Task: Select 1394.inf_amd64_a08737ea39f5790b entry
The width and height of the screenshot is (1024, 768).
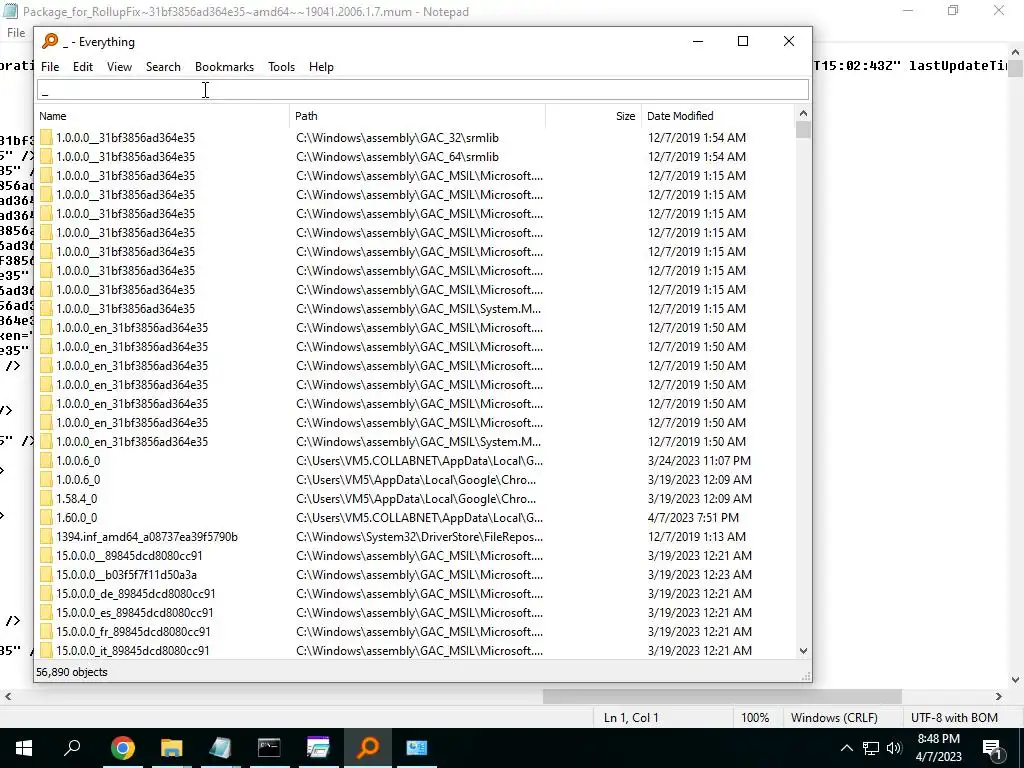Action: point(147,537)
